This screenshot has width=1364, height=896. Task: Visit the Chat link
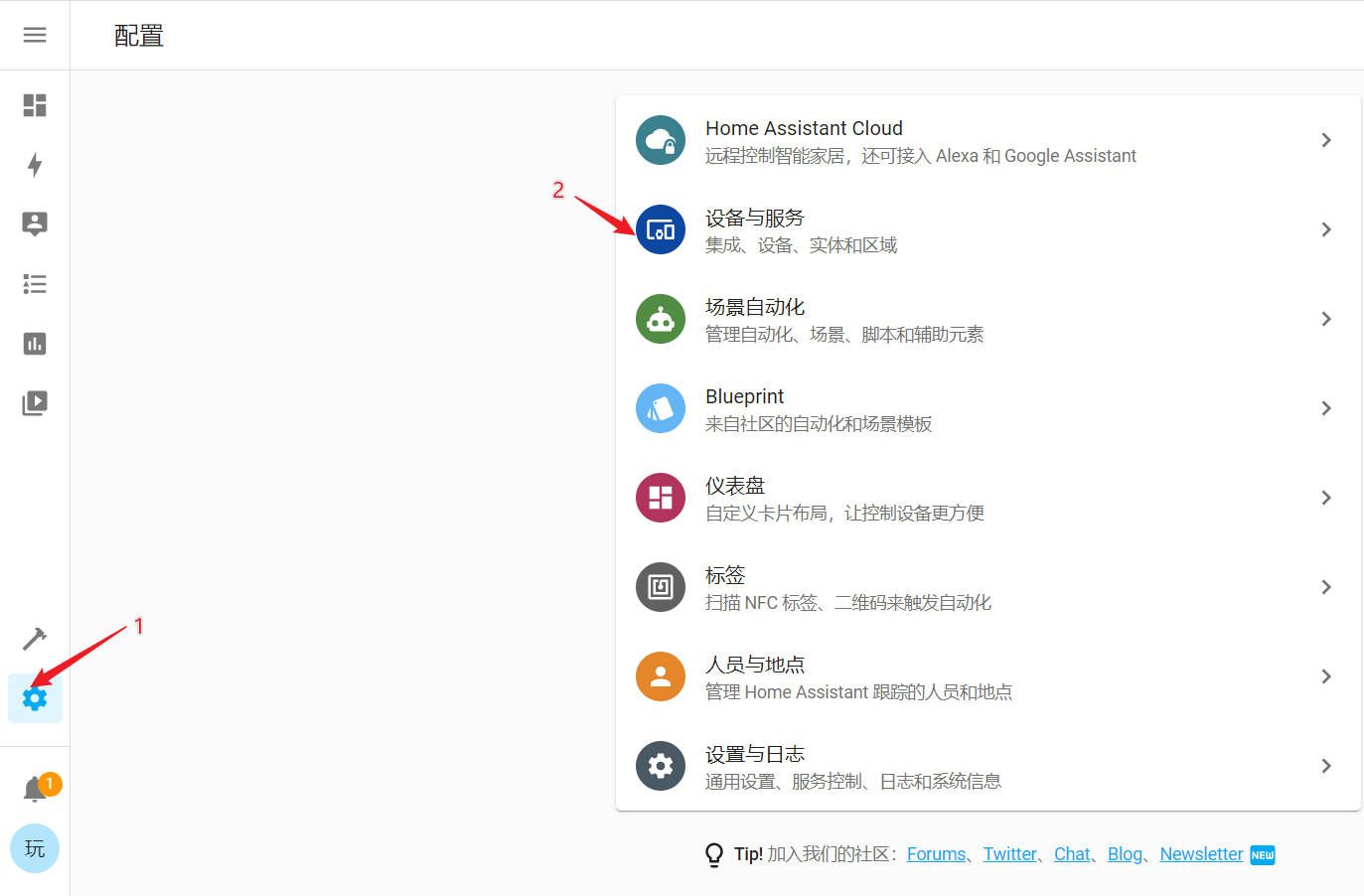point(1072,854)
